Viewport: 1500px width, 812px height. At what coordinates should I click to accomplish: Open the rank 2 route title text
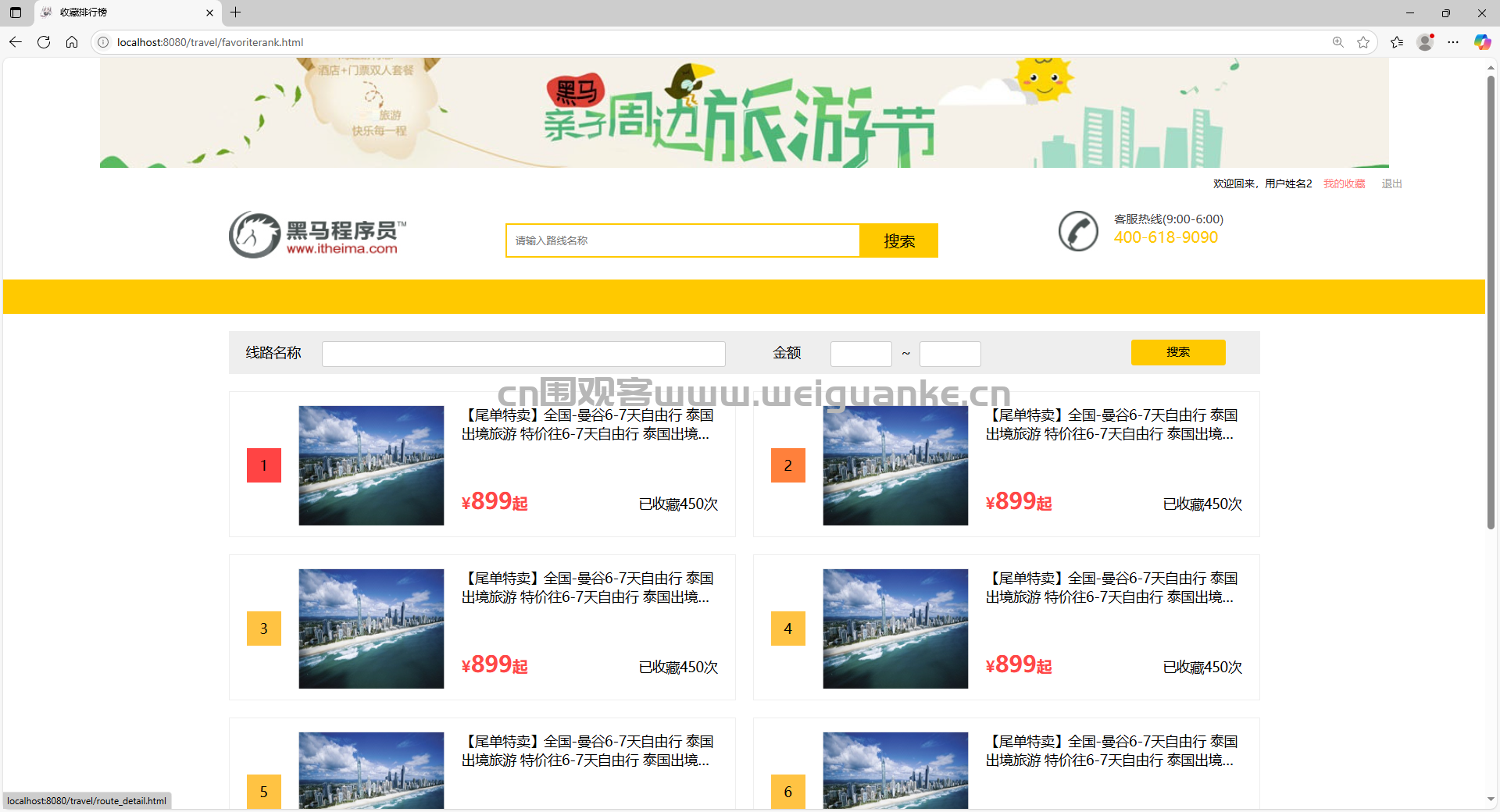[x=1112, y=425]
